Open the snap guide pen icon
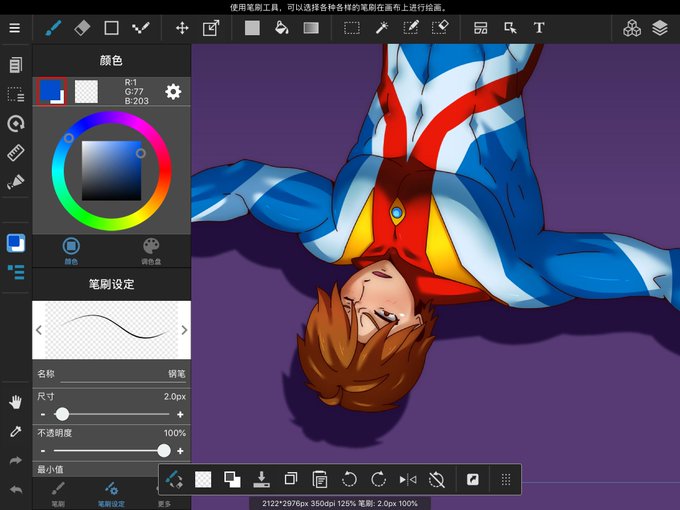 [x=16, y=182]
